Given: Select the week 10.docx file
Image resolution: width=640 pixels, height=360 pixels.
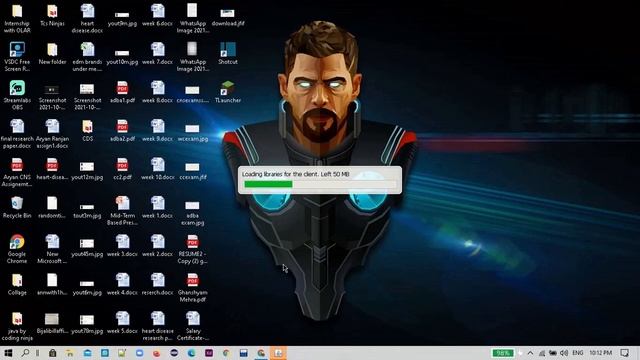Looking at the screenshot, I should (x=158, y=169).
